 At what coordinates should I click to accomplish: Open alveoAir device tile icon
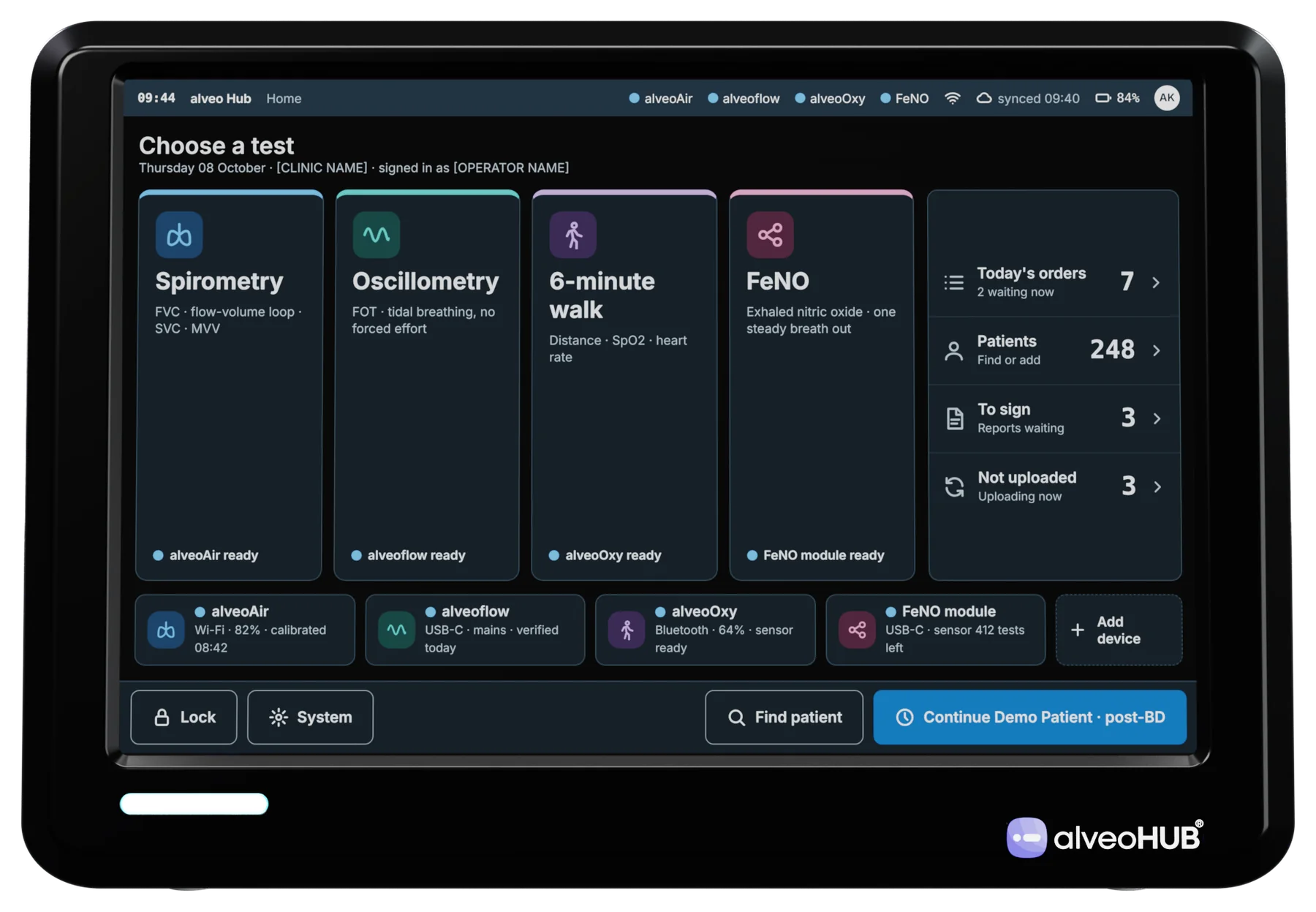166,630
